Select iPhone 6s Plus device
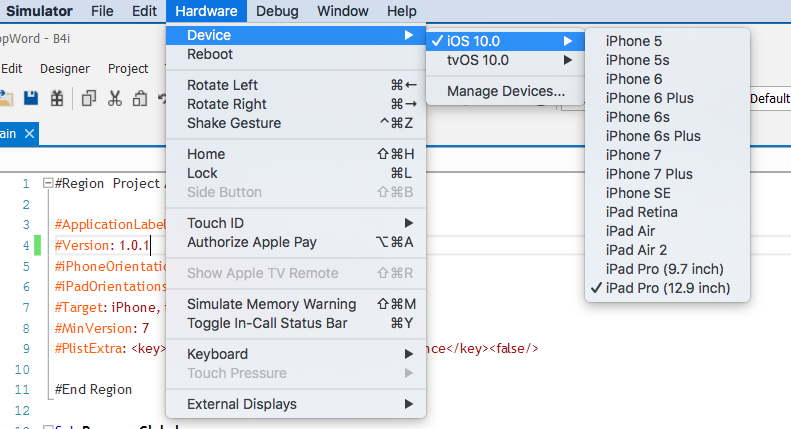791x429 pixels. pos(667,136)
